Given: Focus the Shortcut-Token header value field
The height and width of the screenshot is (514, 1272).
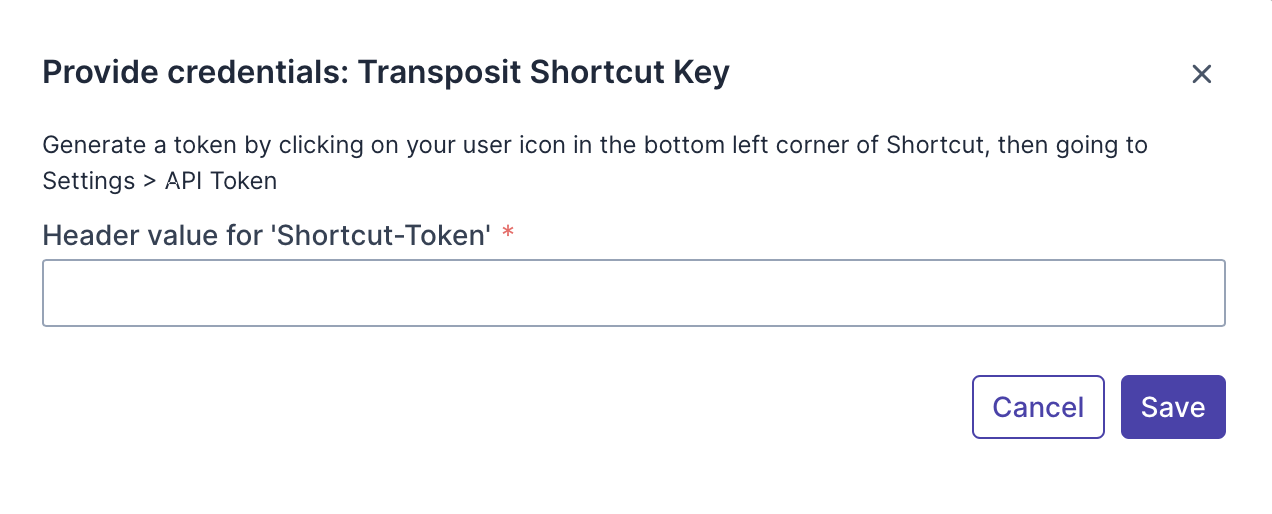Looking at the screenshot, I should [633, 293].
